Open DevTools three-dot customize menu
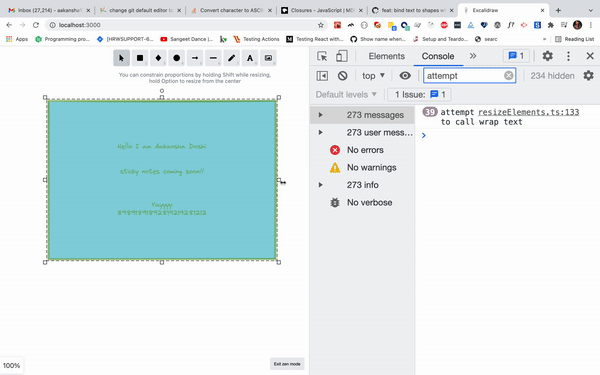 [568, 56]
